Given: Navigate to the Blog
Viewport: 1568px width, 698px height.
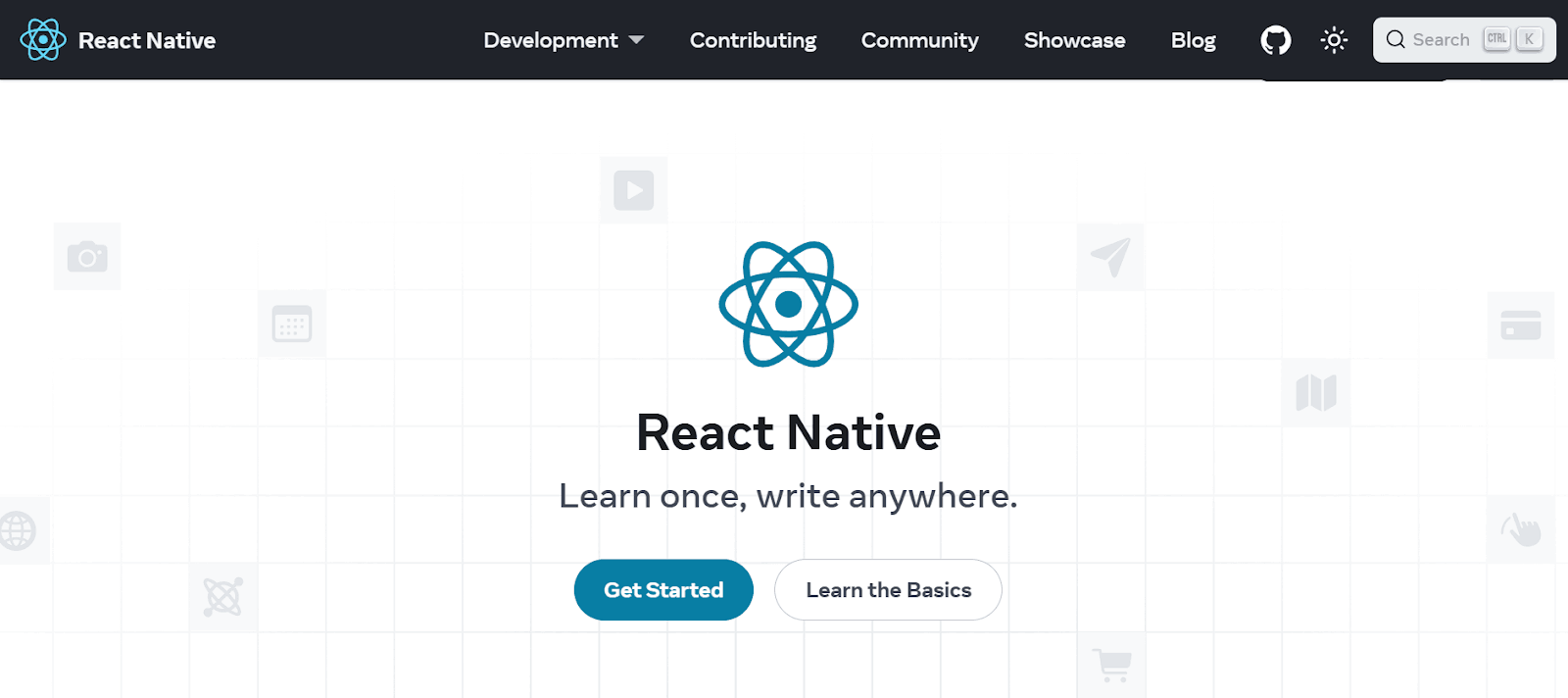Looking at the screenshot, I should pos(1193,40).
